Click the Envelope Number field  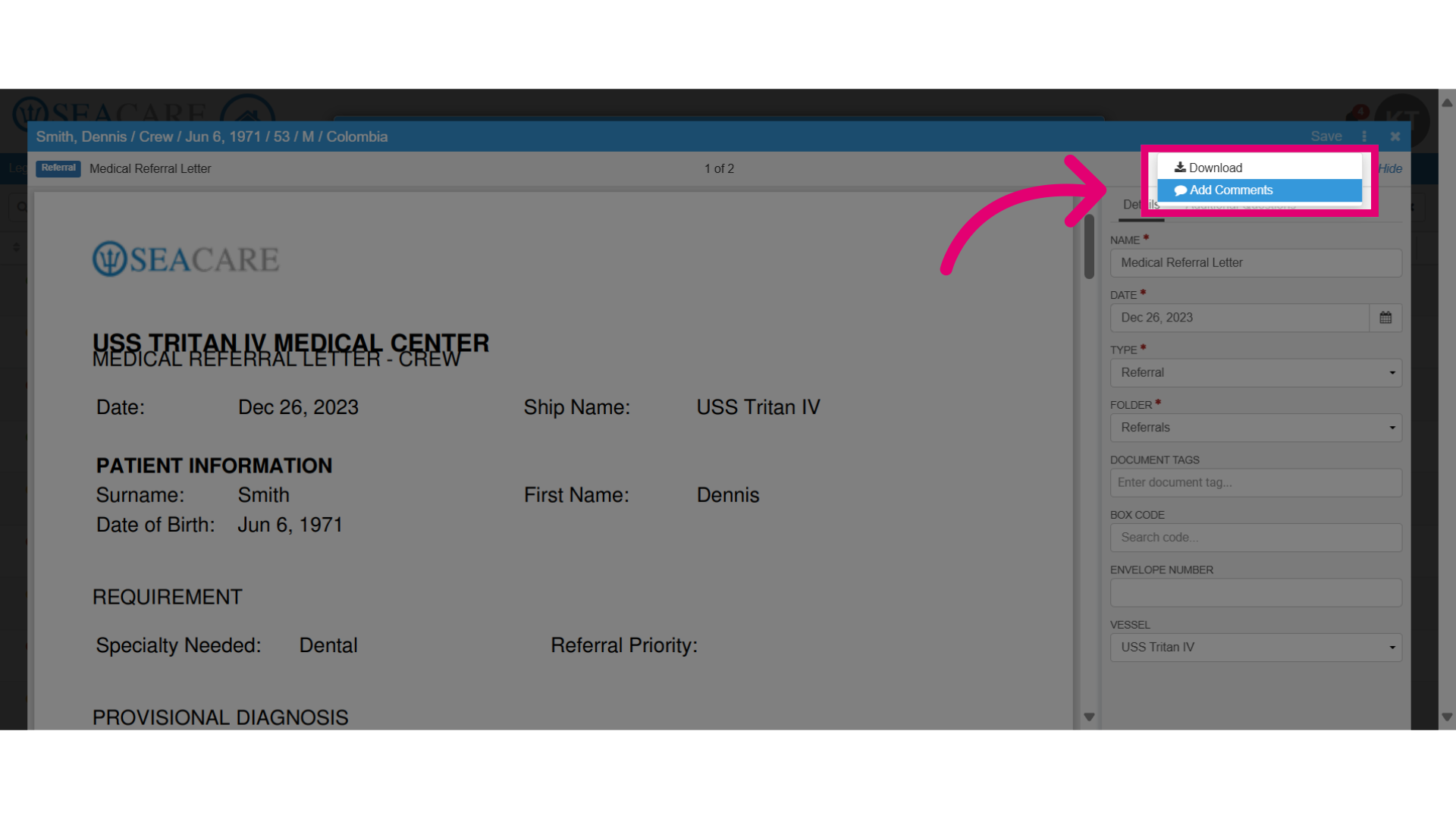pos(1256,593)
